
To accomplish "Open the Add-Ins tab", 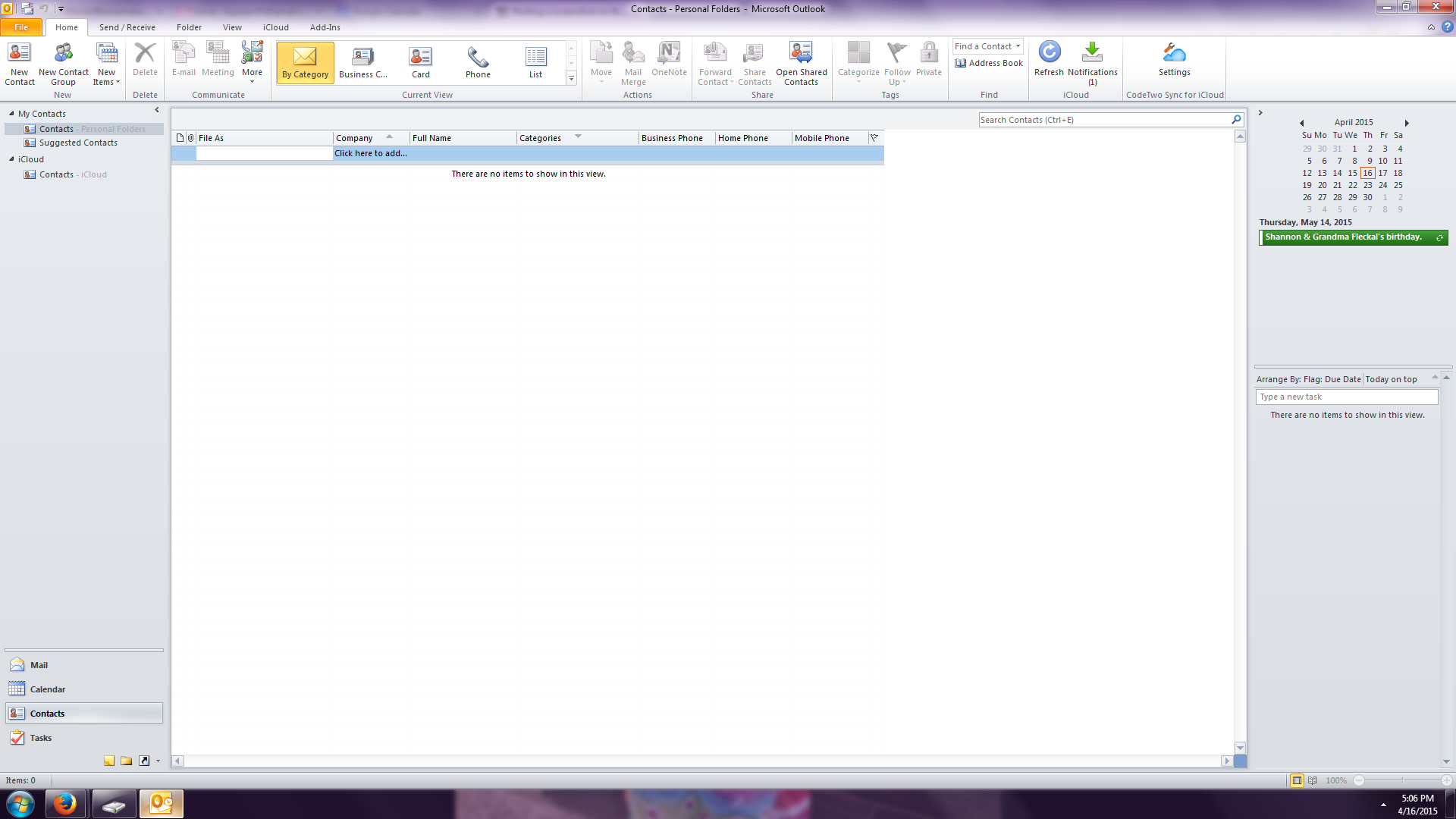I will click(325, 27).
